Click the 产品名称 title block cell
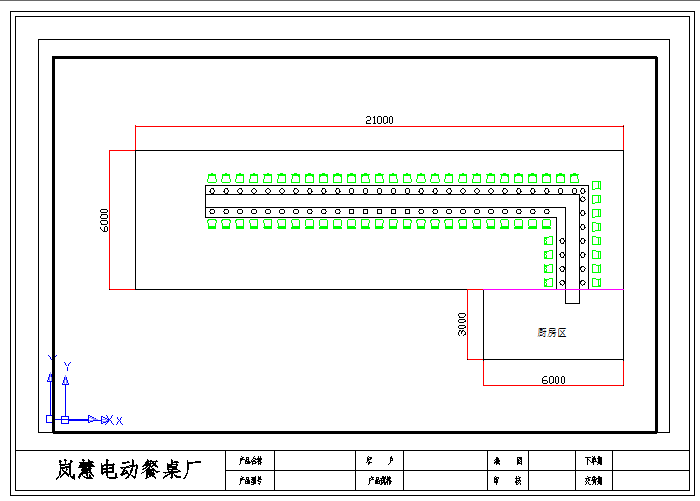700x501 pixels. tap(250, 461)
